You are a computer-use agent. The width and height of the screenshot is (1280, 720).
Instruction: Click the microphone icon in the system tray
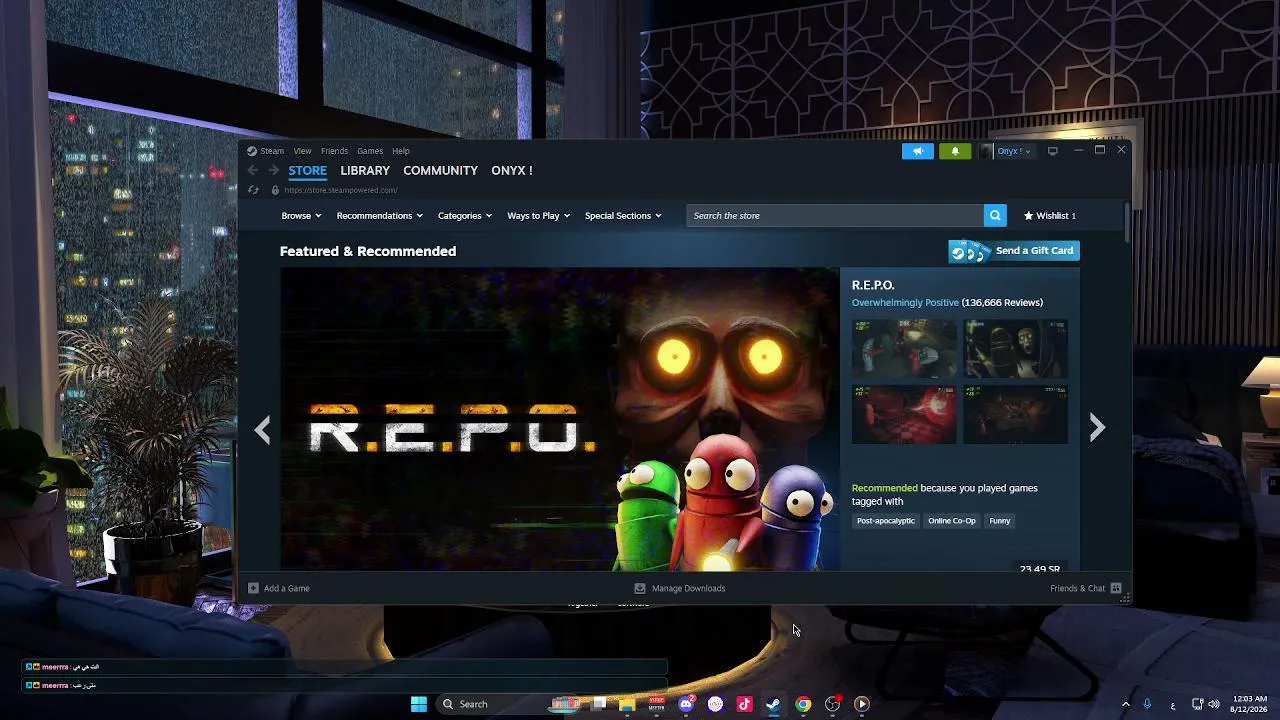pos(1147,704)
